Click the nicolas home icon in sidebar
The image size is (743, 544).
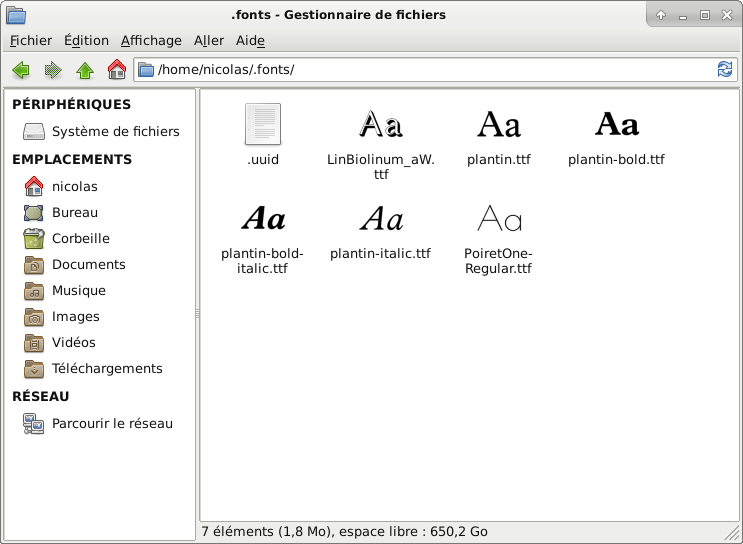coord(34,186)
